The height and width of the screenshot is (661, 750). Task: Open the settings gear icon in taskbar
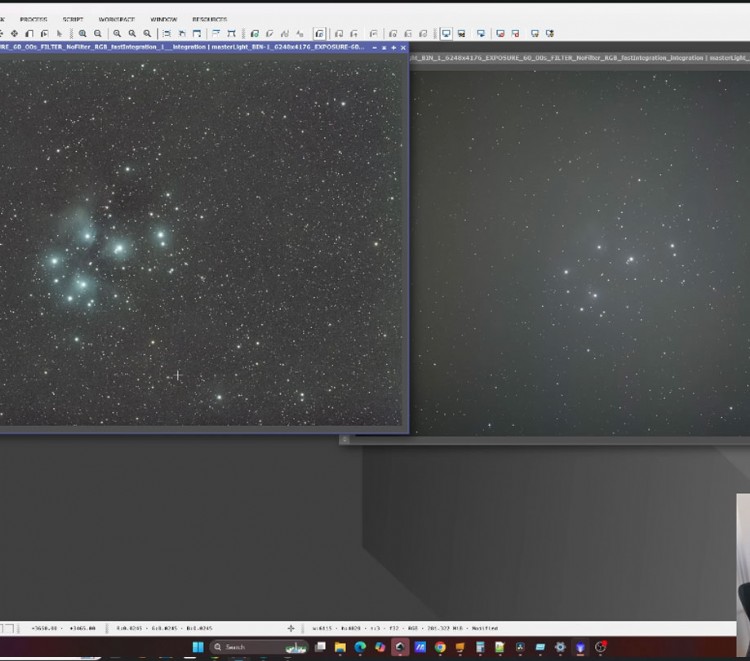(560, 647)
